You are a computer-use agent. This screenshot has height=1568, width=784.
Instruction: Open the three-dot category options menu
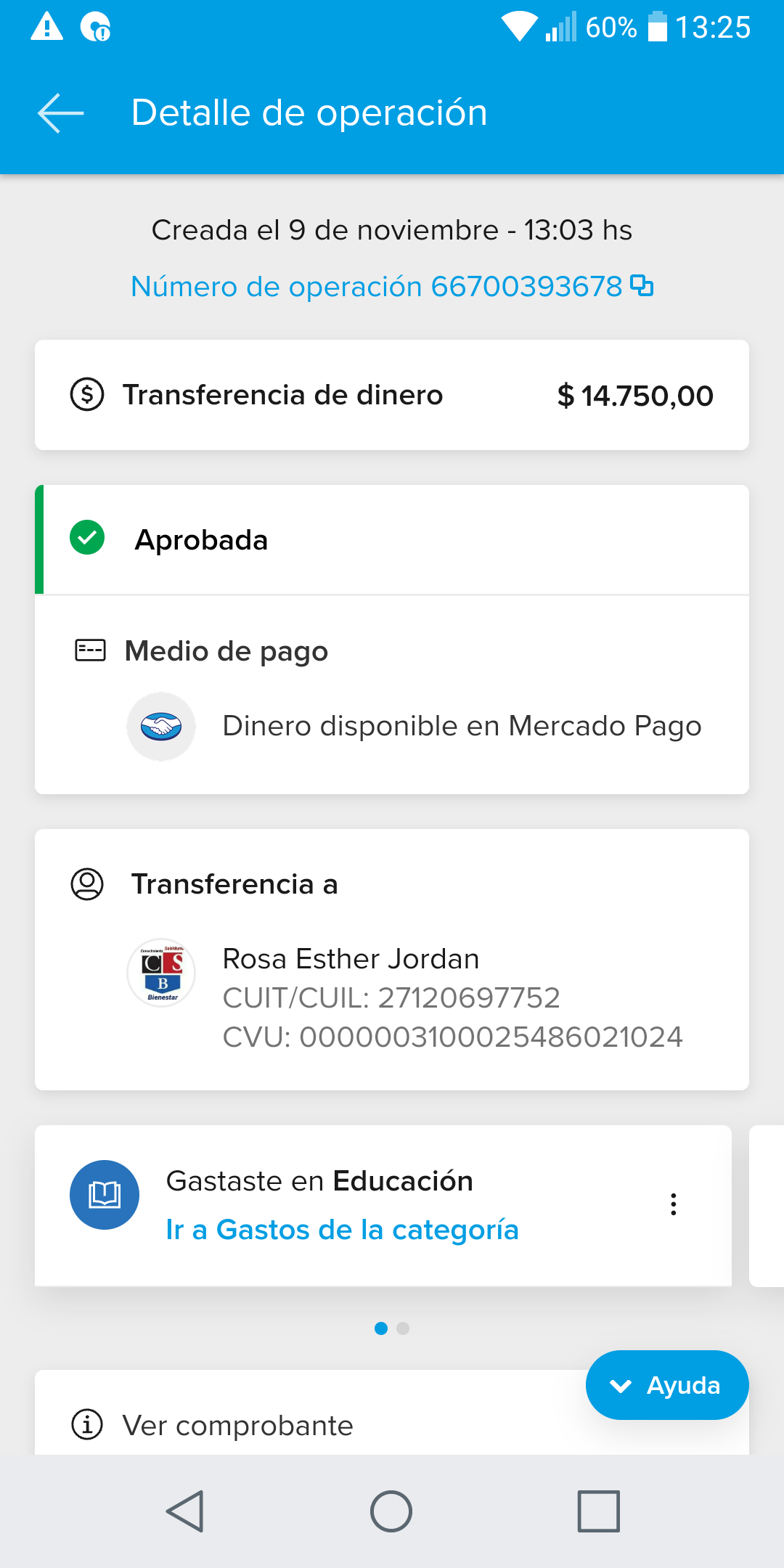click(674, 1204)
